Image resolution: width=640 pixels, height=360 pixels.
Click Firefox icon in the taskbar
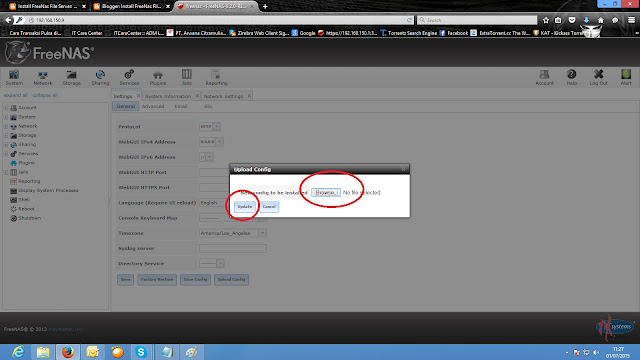click(x=68, y=352)
